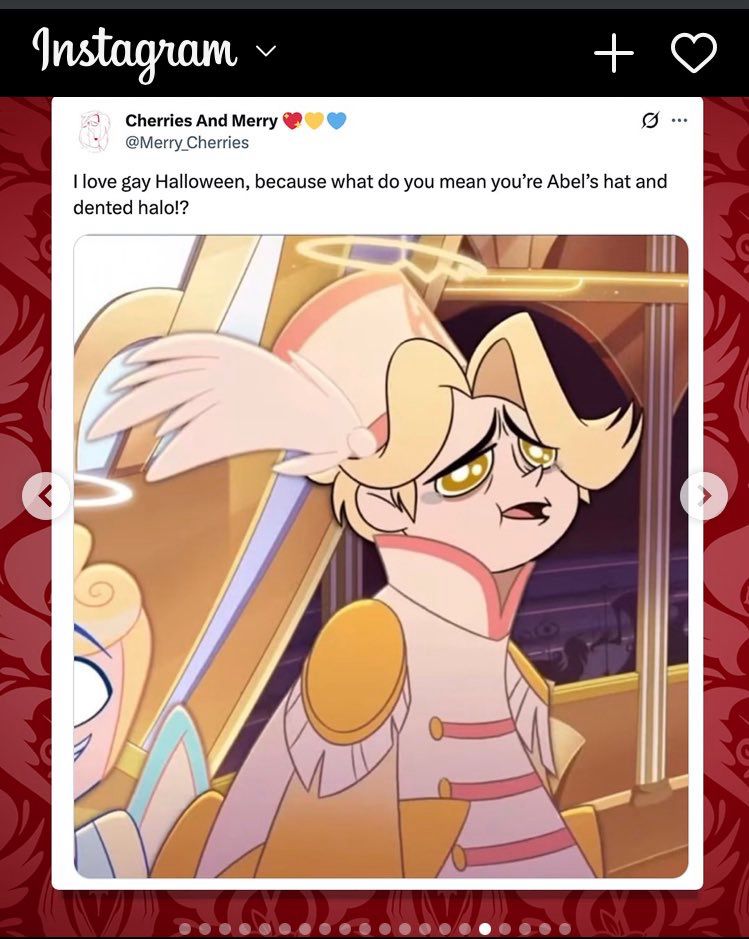749x939 pixels.
Task: Select the last carousel indicator dot
Action: 565,929
